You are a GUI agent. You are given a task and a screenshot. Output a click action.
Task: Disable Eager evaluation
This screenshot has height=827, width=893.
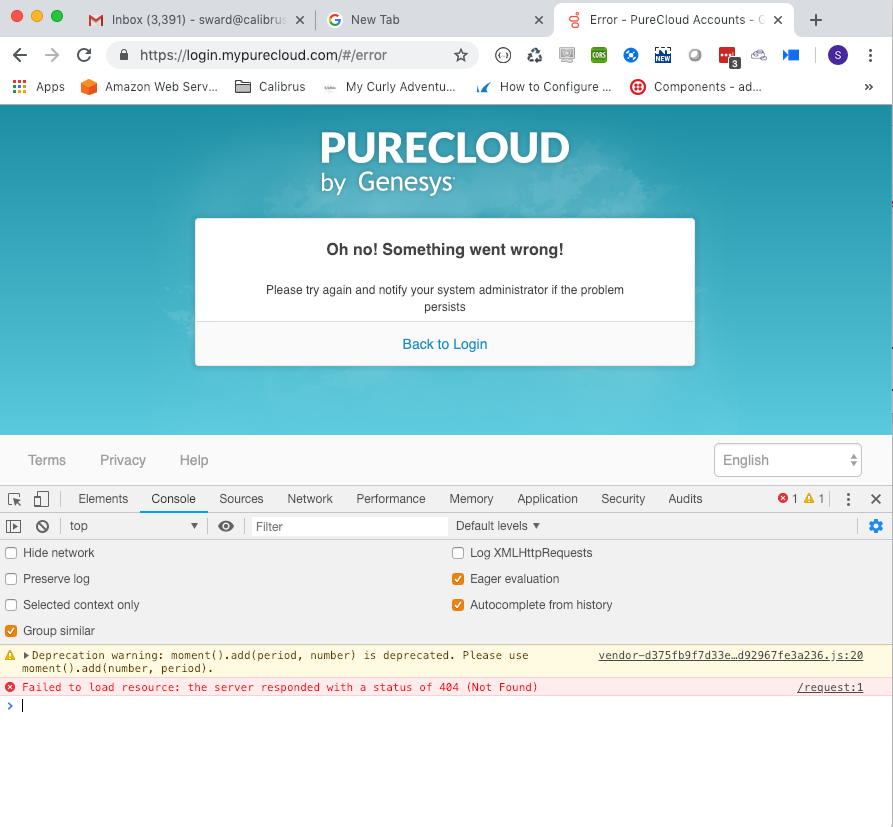(x=457, y=578)
